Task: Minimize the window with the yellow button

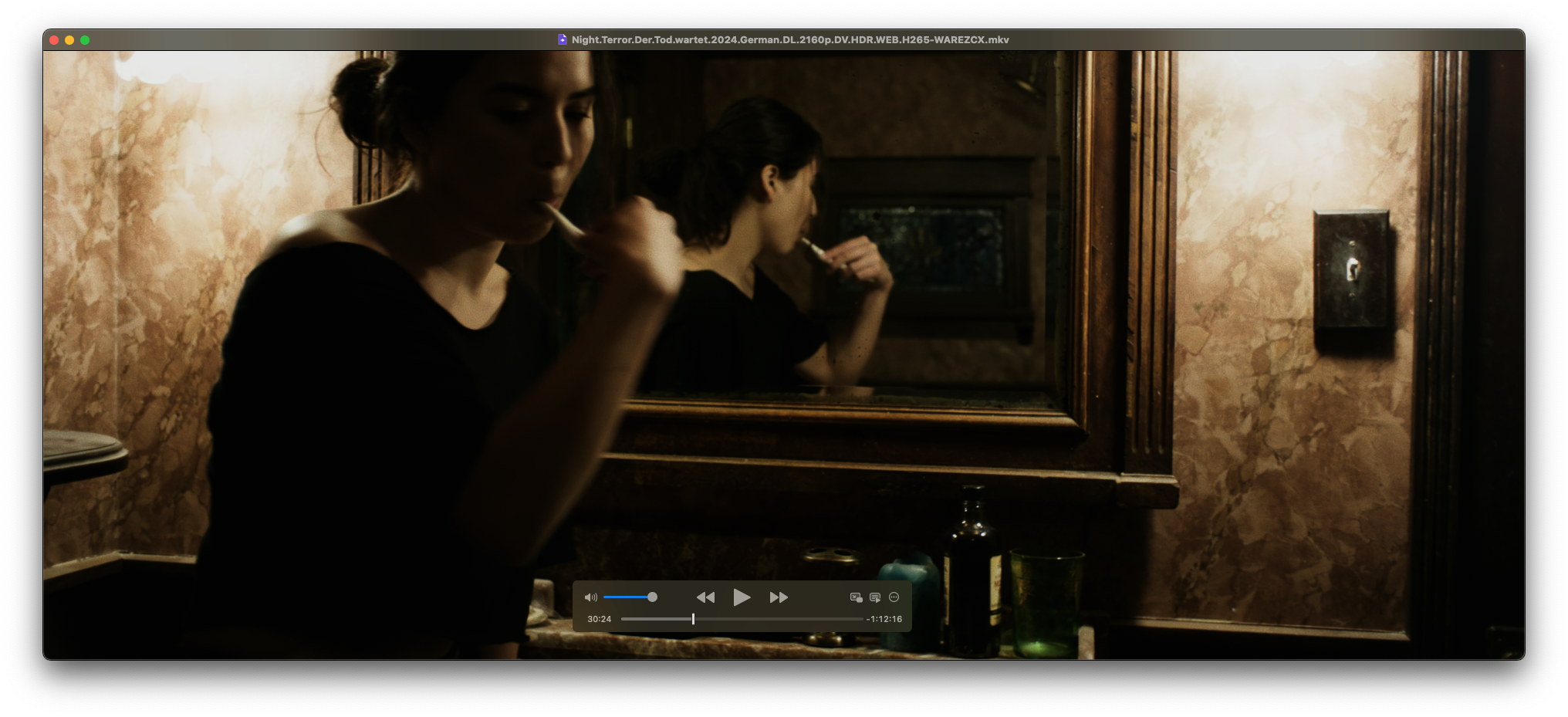Action: pyautogui.click(x=69, y=40)
